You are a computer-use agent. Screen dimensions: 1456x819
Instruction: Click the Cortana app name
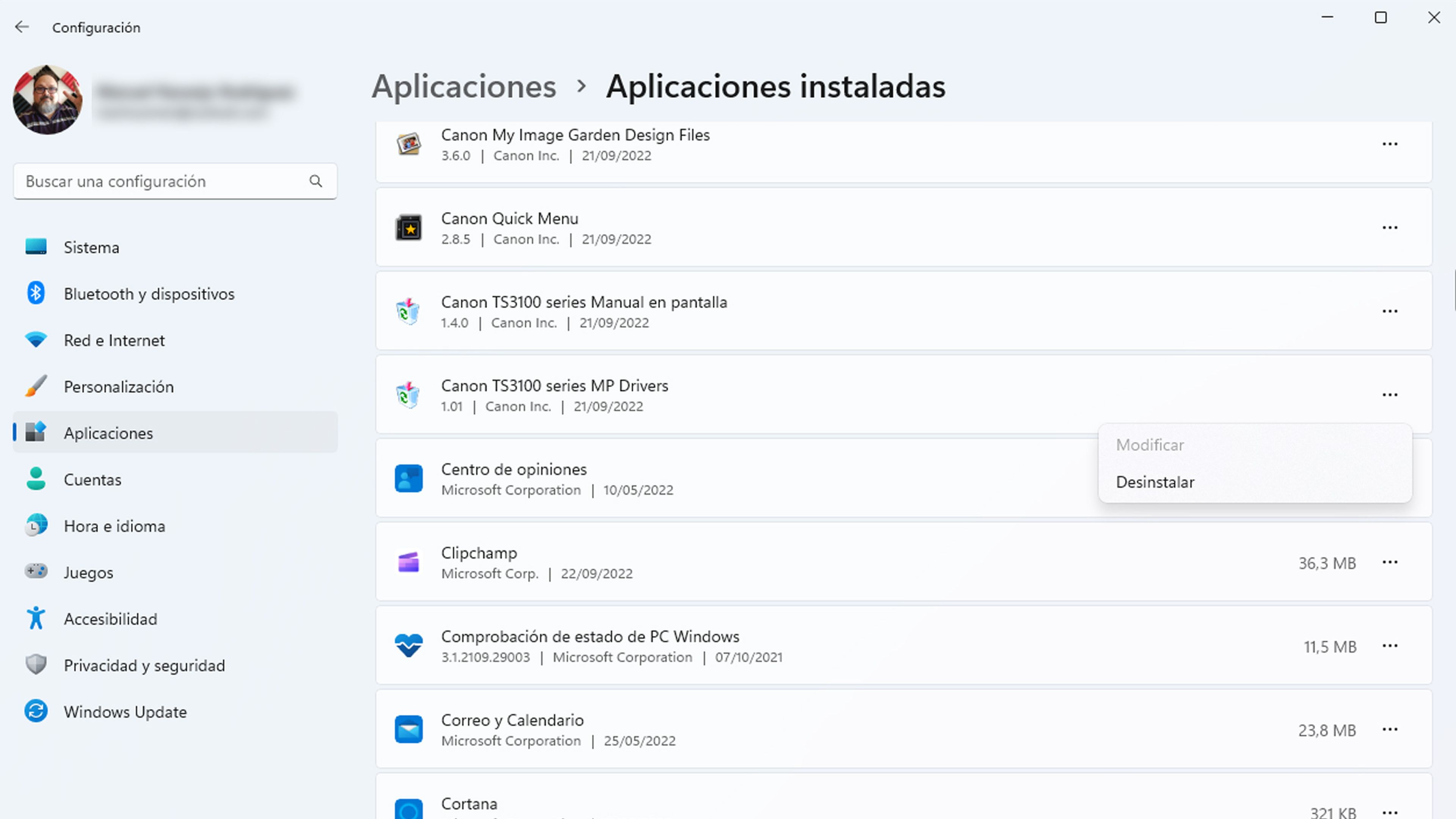[469, 804]
